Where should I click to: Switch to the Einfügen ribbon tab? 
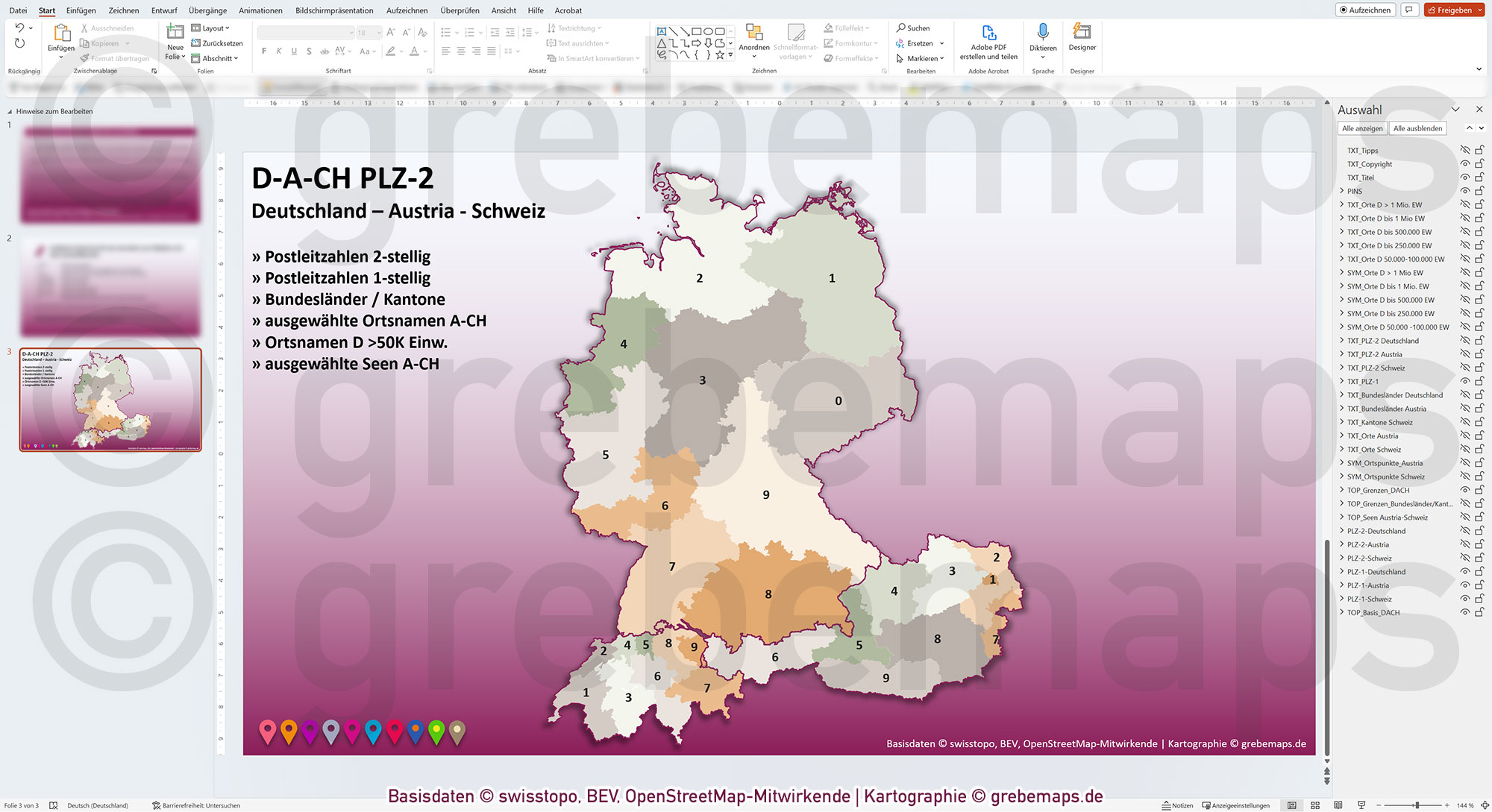tap(81, 10)
